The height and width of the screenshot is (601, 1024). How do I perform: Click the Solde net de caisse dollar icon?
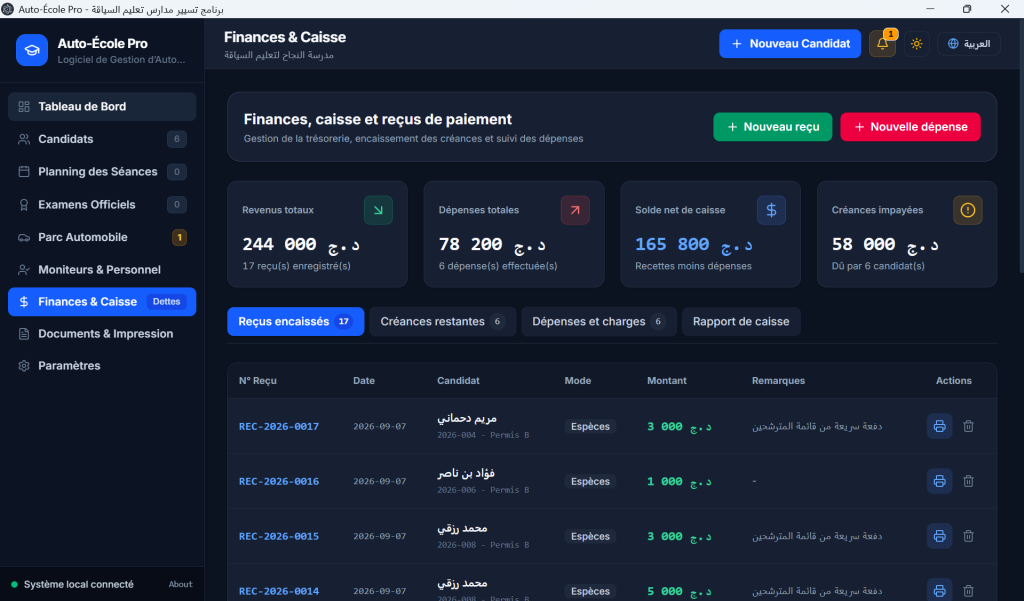tap(771, 210)
